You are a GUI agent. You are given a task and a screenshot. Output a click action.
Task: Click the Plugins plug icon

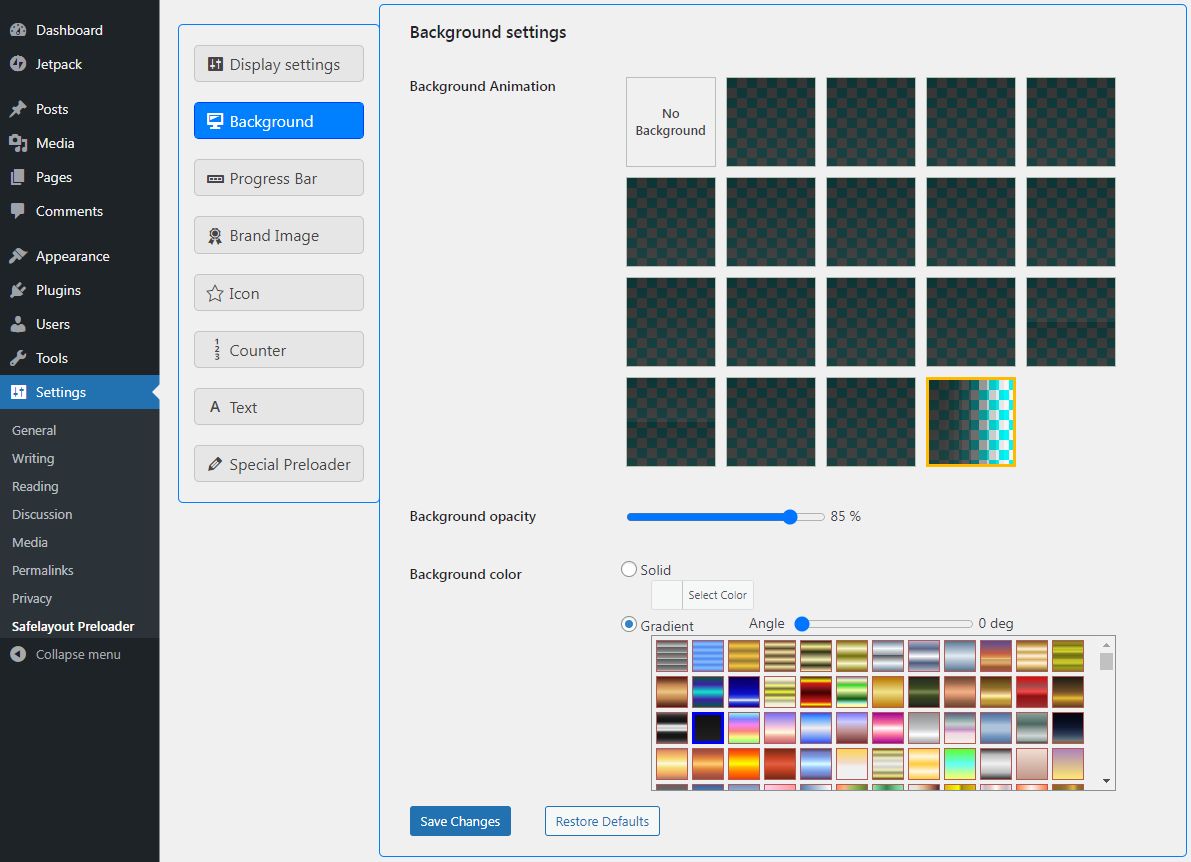[18, 290]
